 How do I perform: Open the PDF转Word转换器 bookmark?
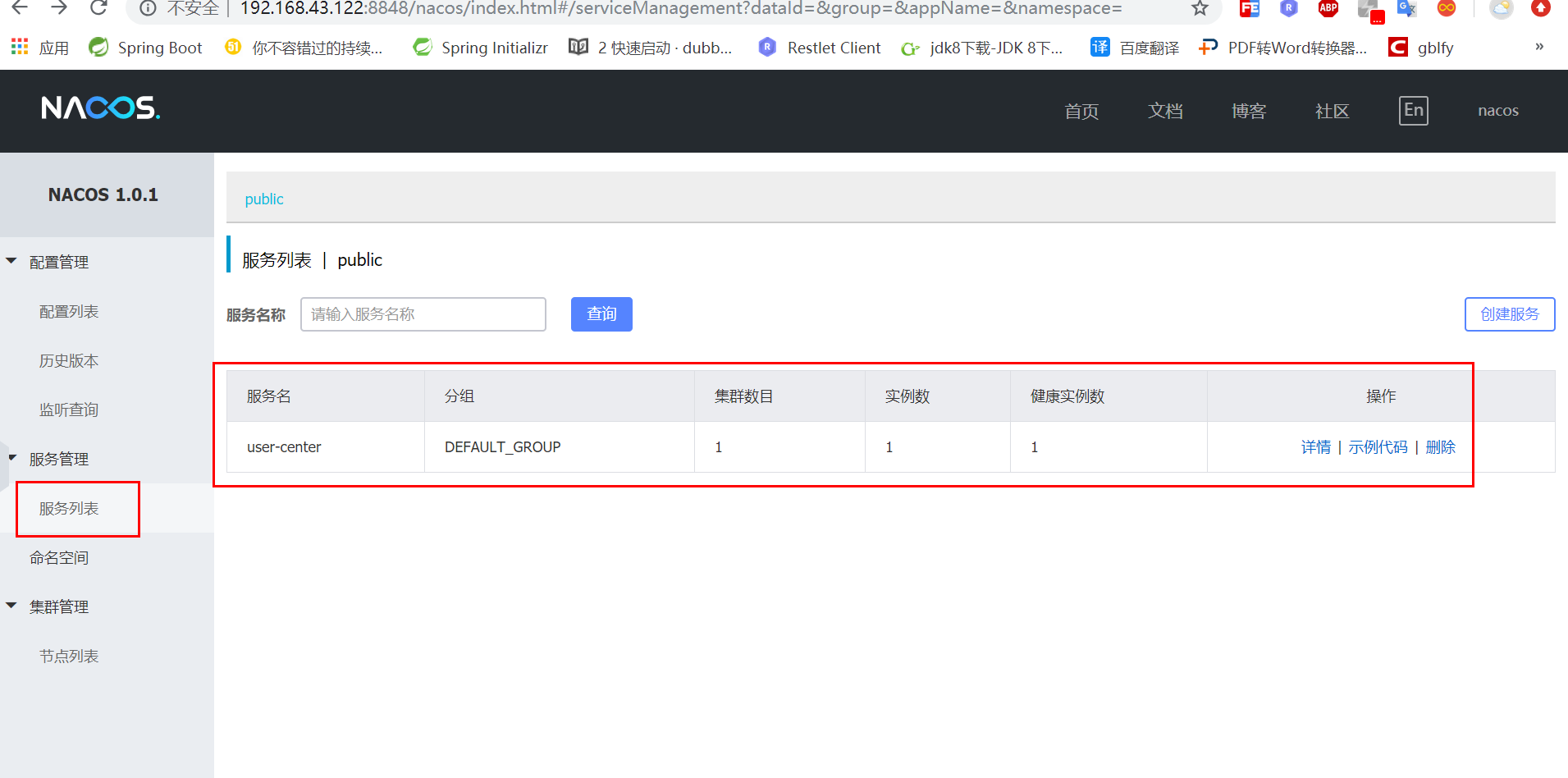(1282, 48)
